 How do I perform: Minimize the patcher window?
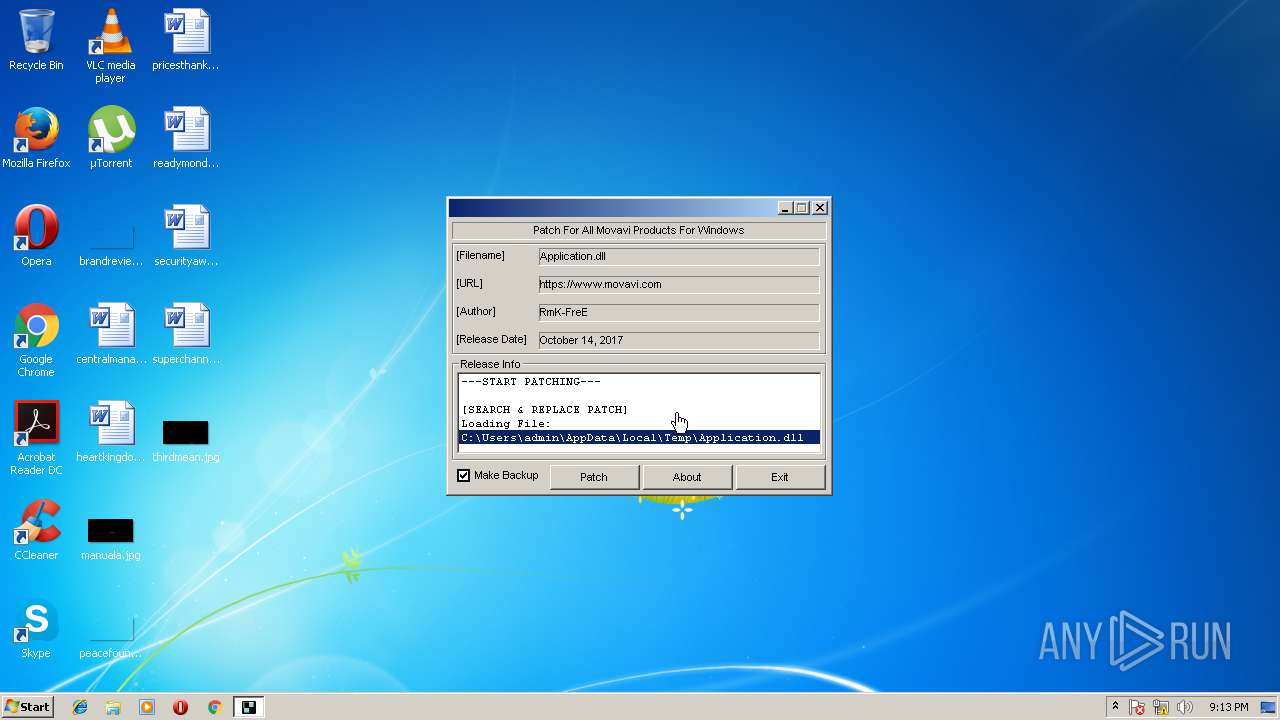(785, 208)
